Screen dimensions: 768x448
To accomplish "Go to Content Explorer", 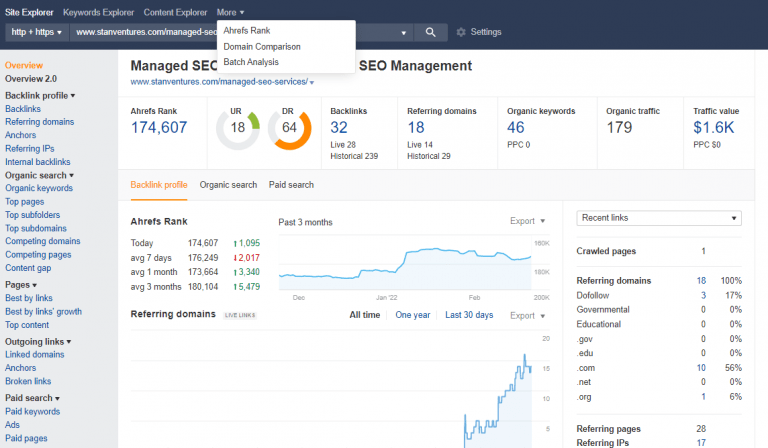I will click(x=175, y=12).
